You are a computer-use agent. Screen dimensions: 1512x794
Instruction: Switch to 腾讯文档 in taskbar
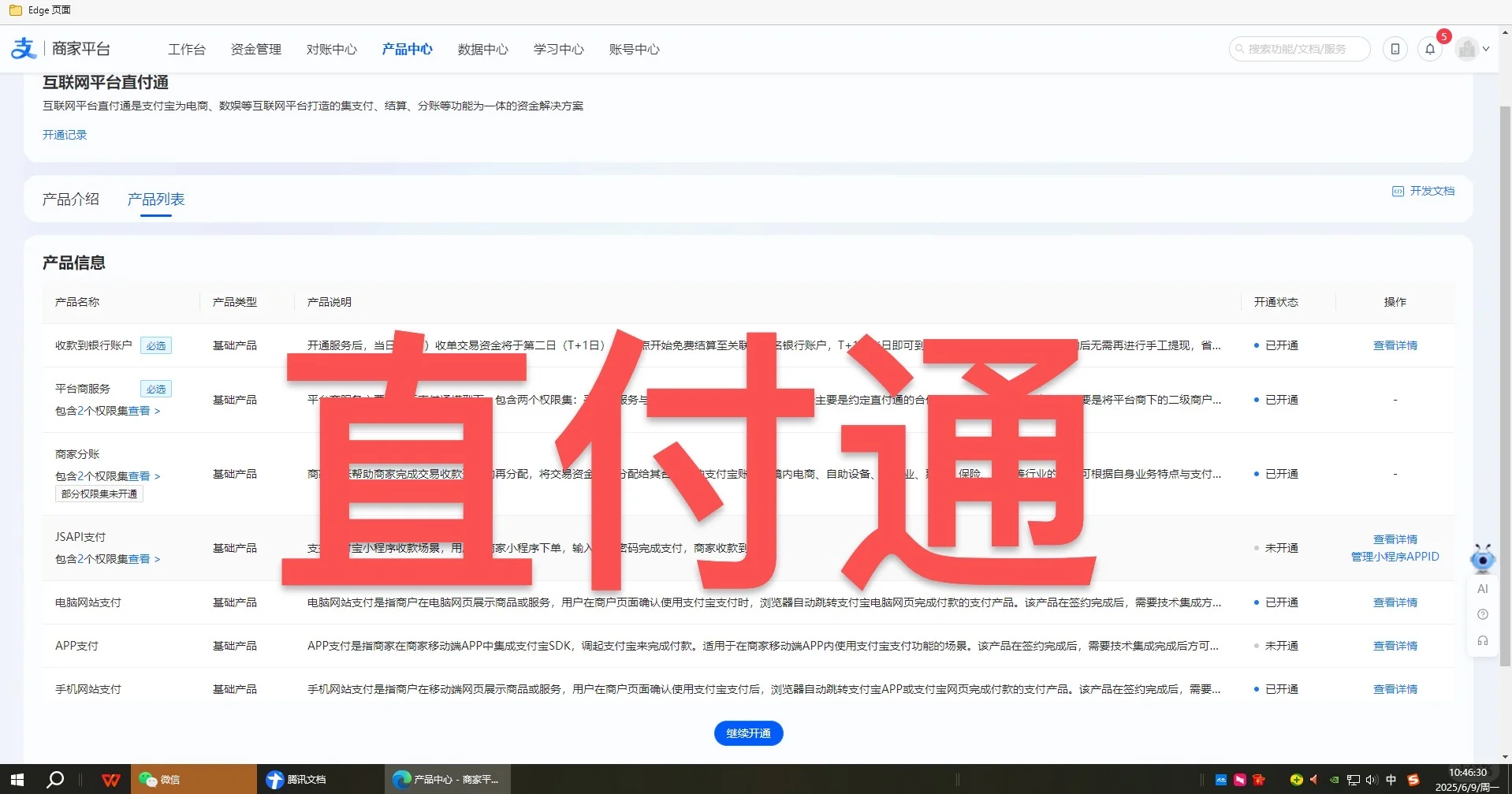click(320, 780)
